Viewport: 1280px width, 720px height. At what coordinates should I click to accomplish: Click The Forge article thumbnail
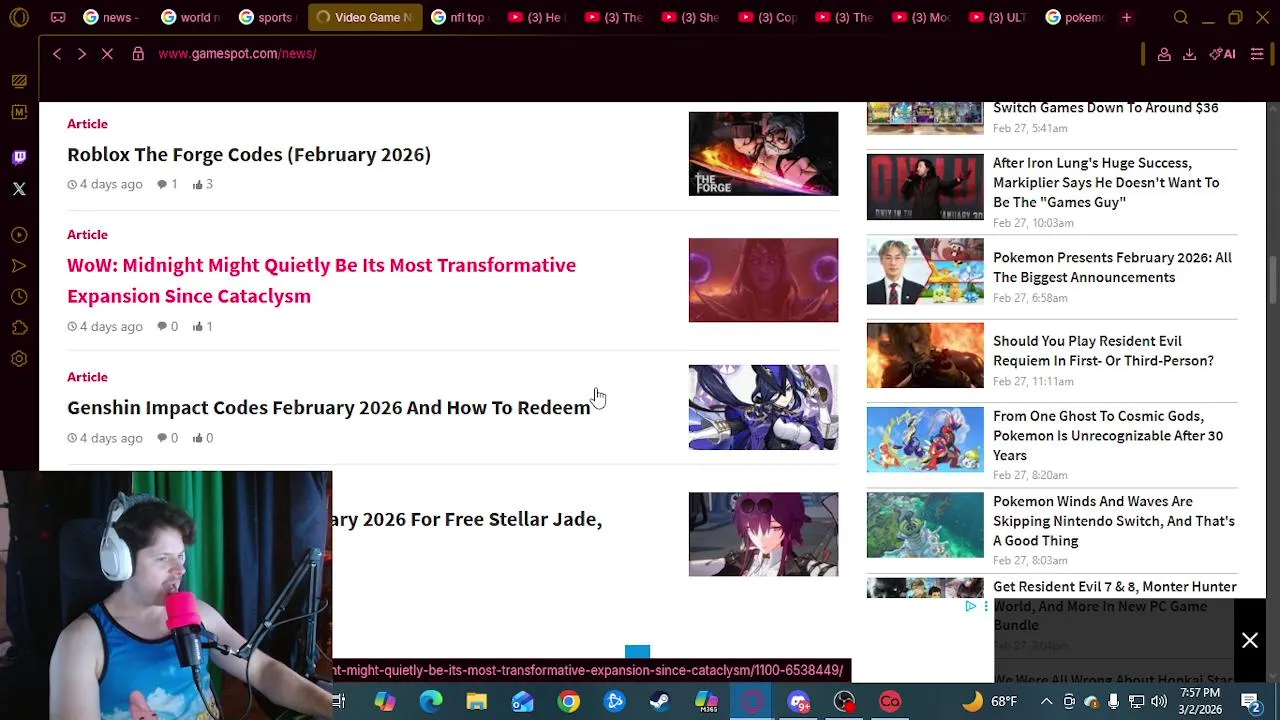(x=763, y=154)
